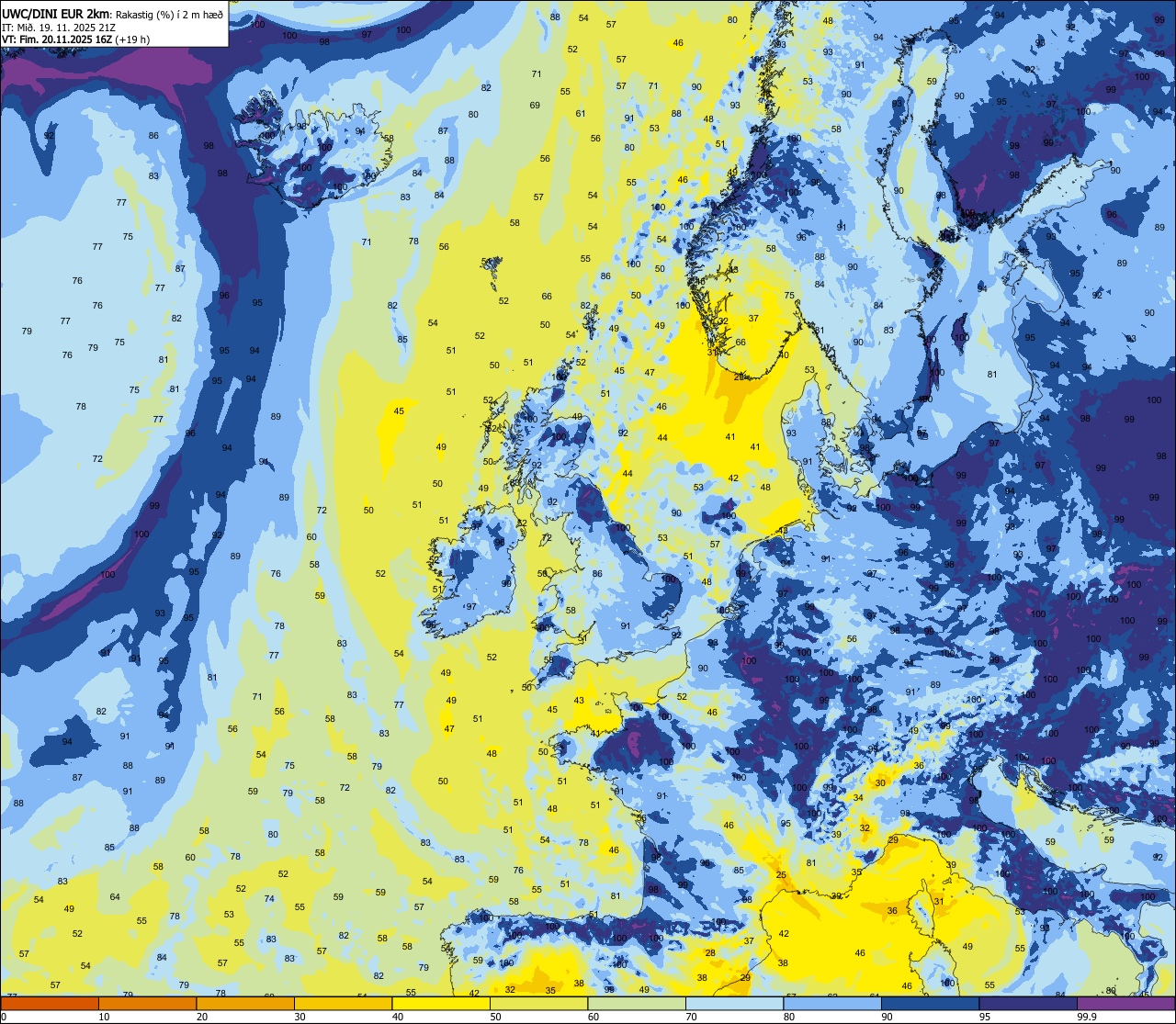
Task: Click humidity value '28' over northern Spain
Action: [x=710, y=953]
